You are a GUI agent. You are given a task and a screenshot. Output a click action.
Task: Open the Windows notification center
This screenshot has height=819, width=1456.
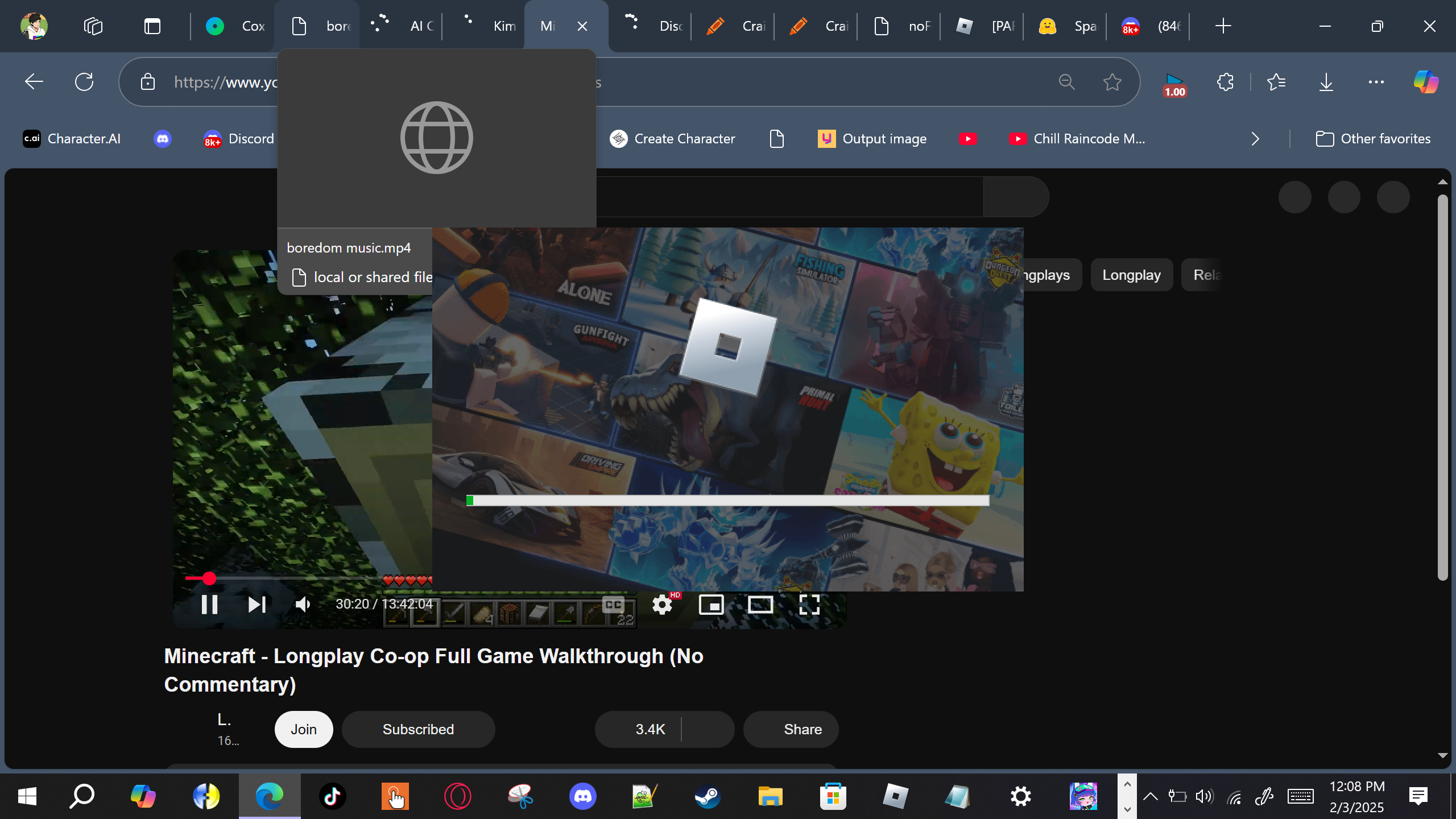[x=1418, y=796]
